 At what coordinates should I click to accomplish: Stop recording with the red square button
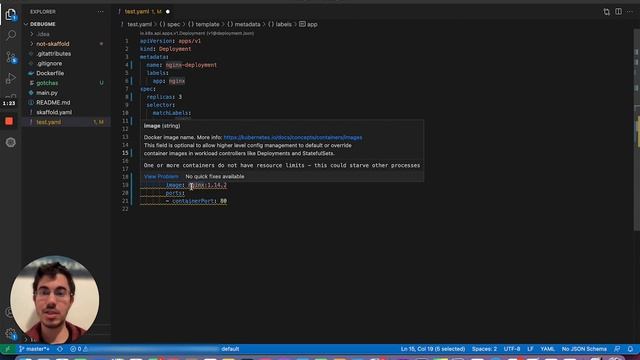[9, 121]
